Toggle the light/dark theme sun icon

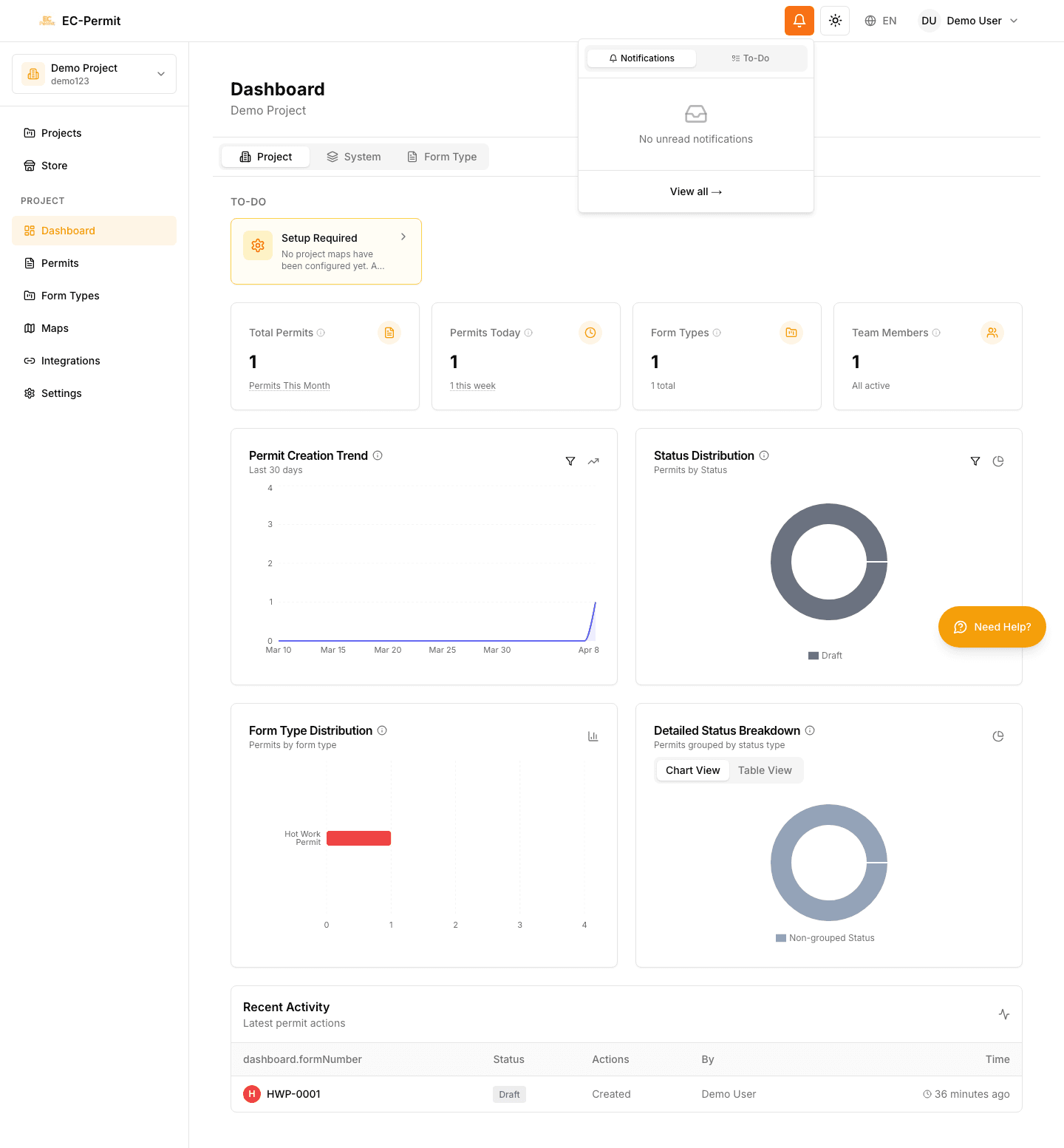[x=835, y=21]
